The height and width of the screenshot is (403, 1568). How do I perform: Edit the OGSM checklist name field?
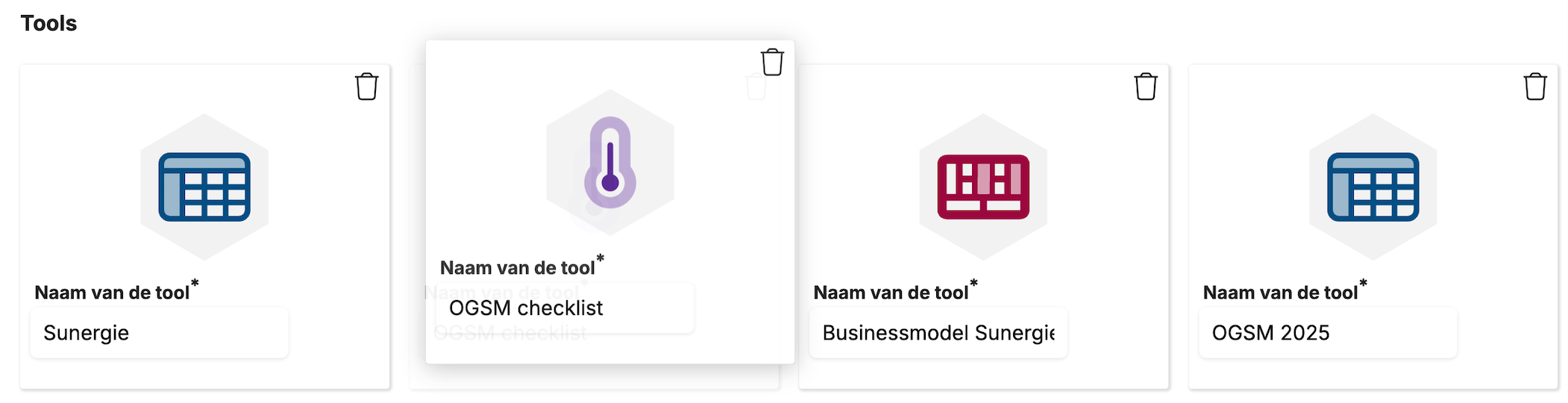[565, 308]
